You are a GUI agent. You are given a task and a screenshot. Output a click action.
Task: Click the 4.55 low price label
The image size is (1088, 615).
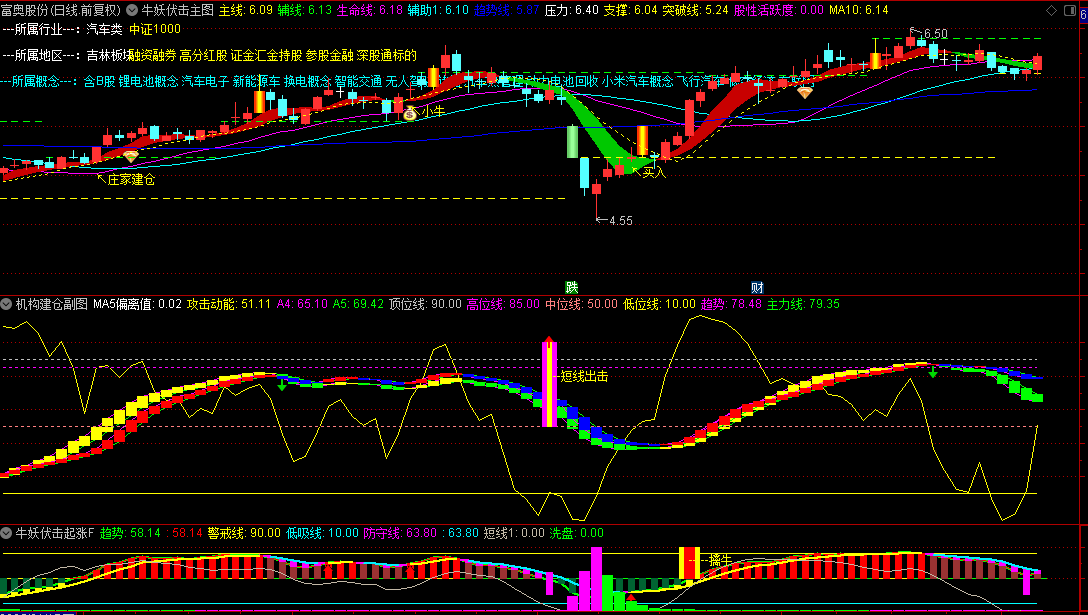(x=619, y=220)
